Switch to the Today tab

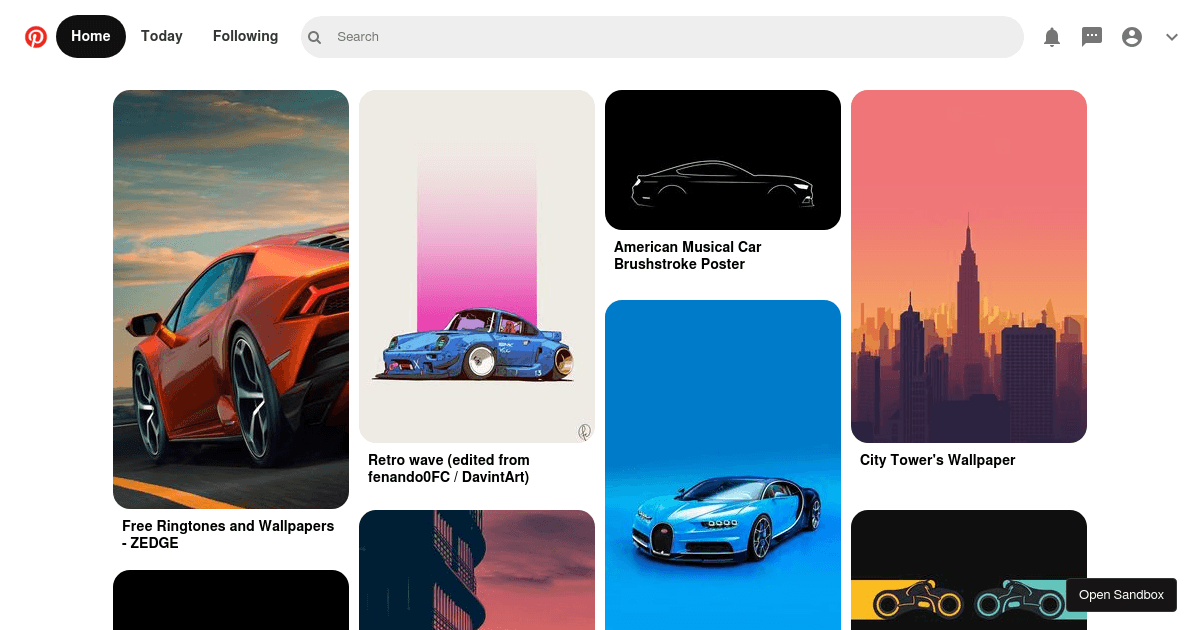coord(161,36)
